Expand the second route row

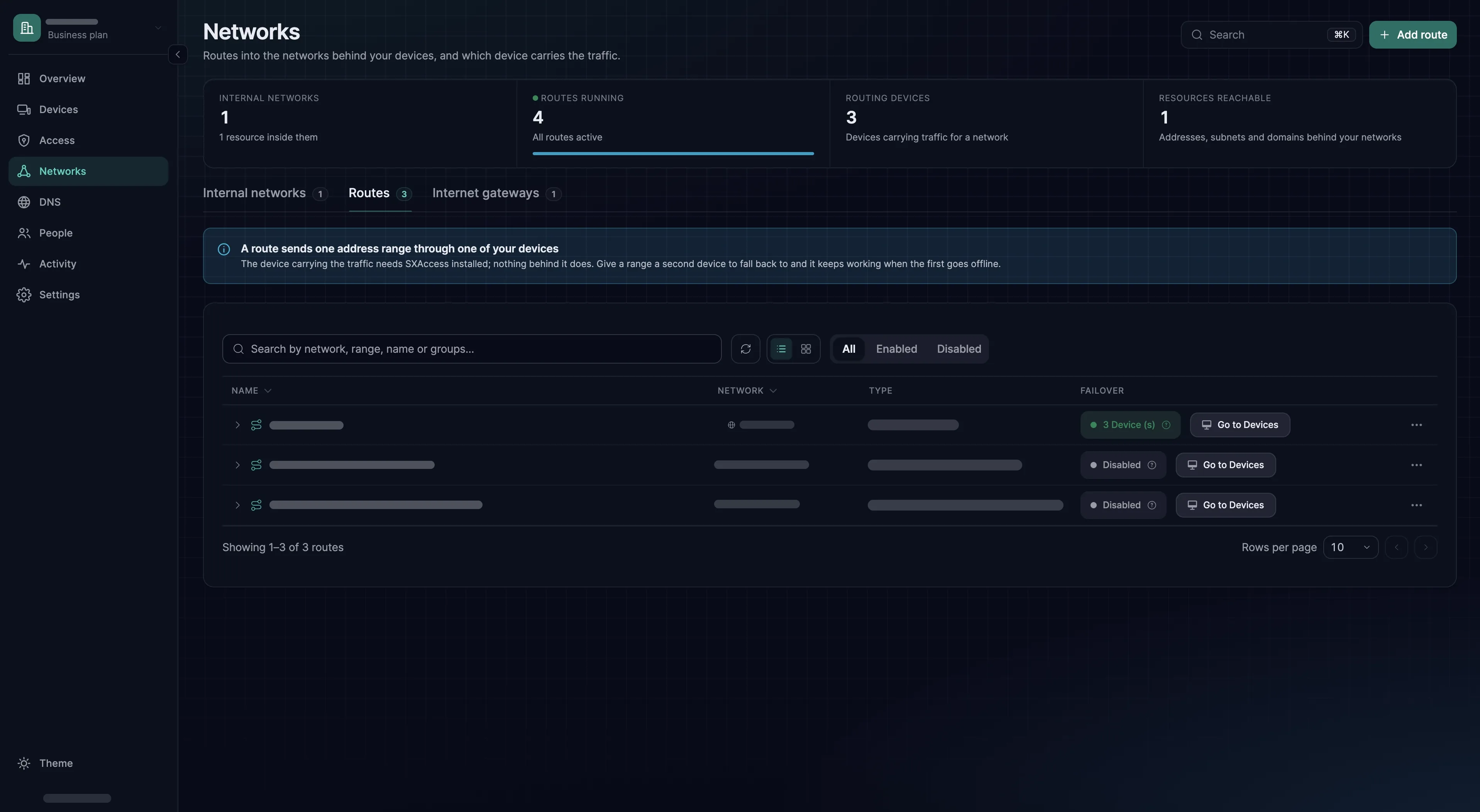pos(237,465)
